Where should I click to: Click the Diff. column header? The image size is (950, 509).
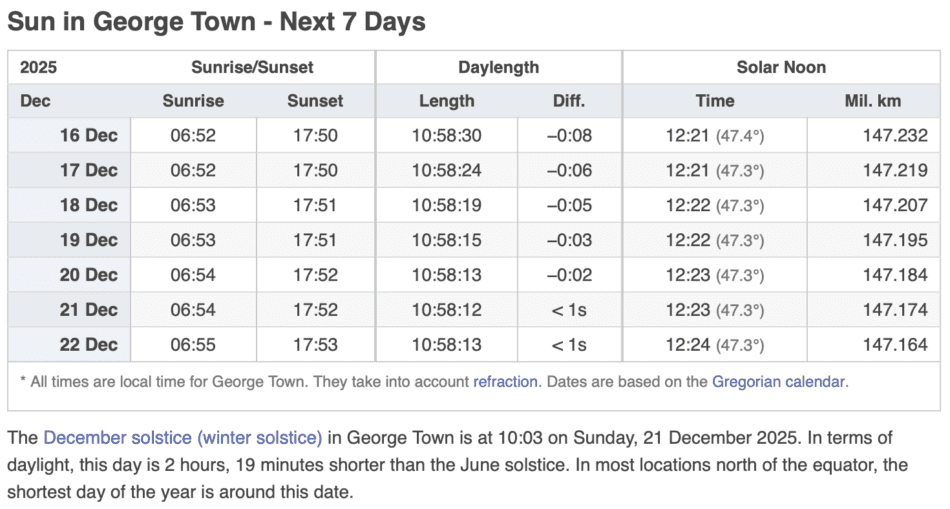tap(569, 101)
